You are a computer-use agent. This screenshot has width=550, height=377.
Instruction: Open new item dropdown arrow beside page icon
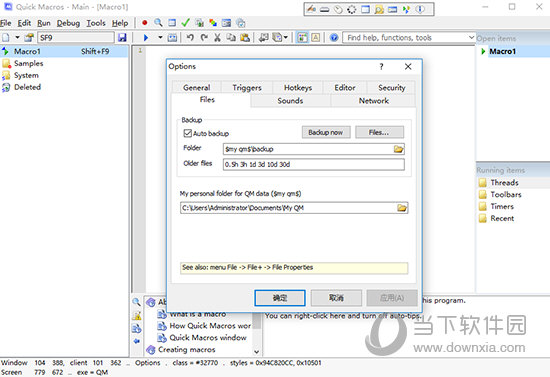17,38
